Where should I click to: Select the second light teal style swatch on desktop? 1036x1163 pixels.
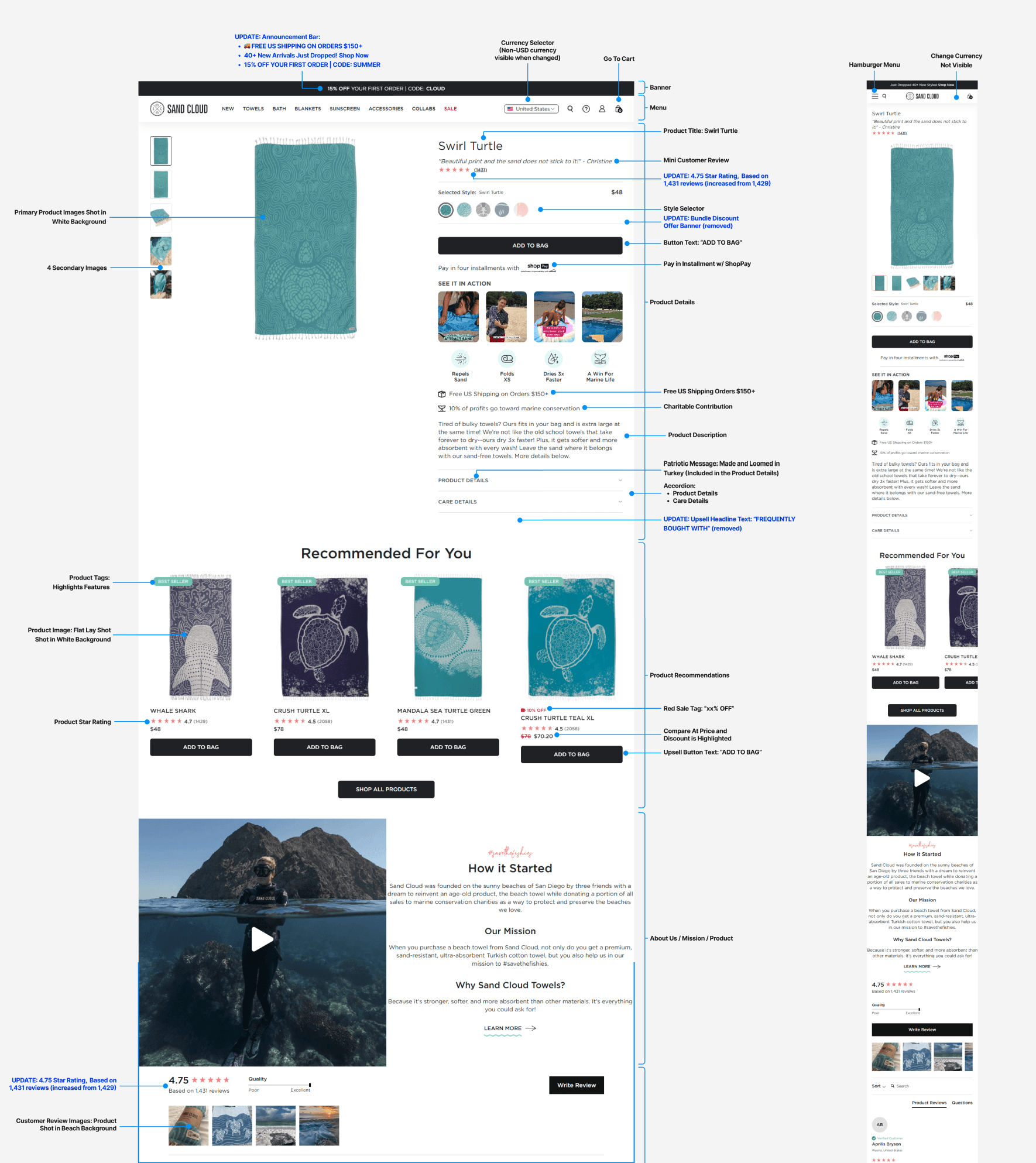464,210
